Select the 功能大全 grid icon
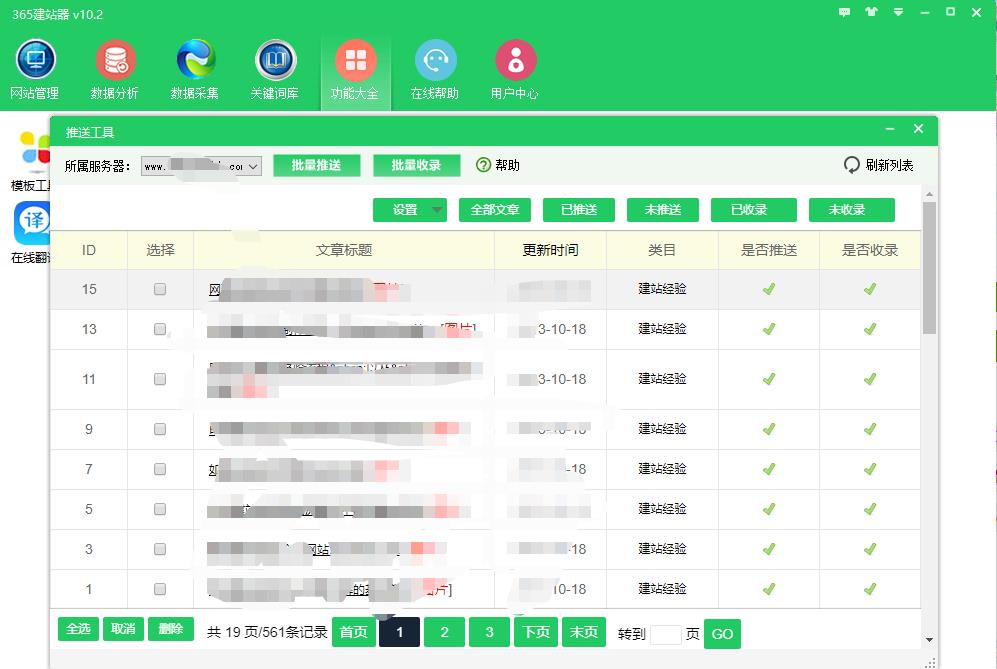Viewport: 997px width, 669px height. coord(355,60)
